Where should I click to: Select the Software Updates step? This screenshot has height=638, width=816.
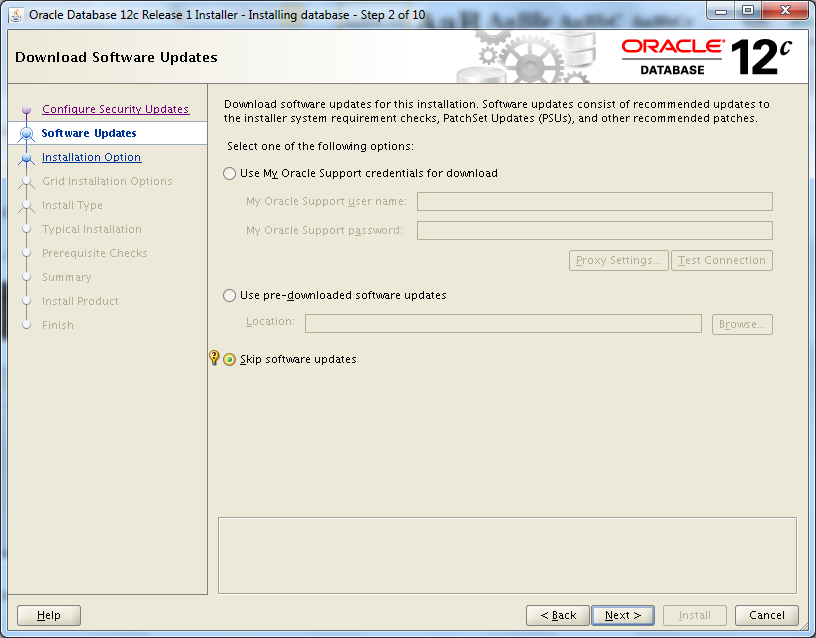(89, 133)
